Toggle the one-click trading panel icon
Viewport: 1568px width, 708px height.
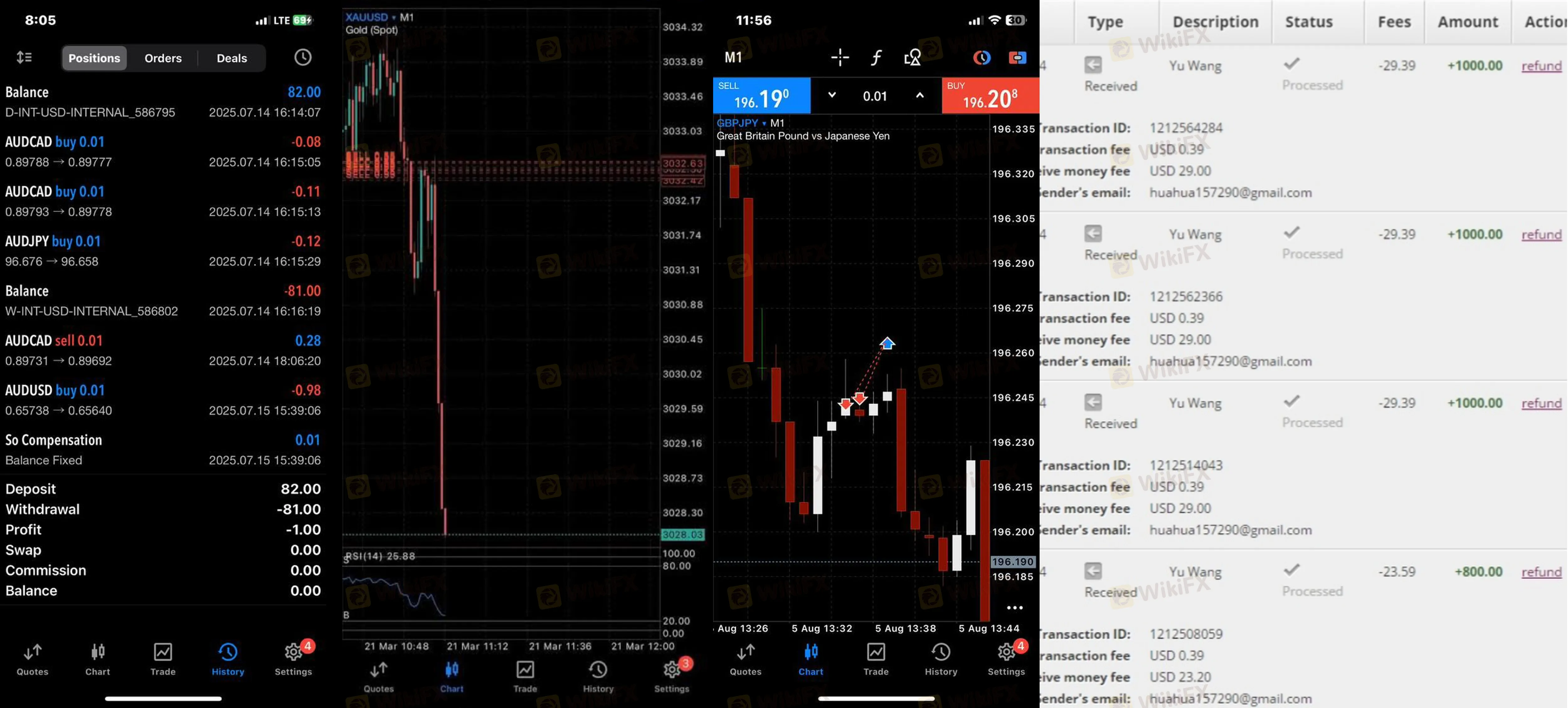click(x=1017, y=58)
